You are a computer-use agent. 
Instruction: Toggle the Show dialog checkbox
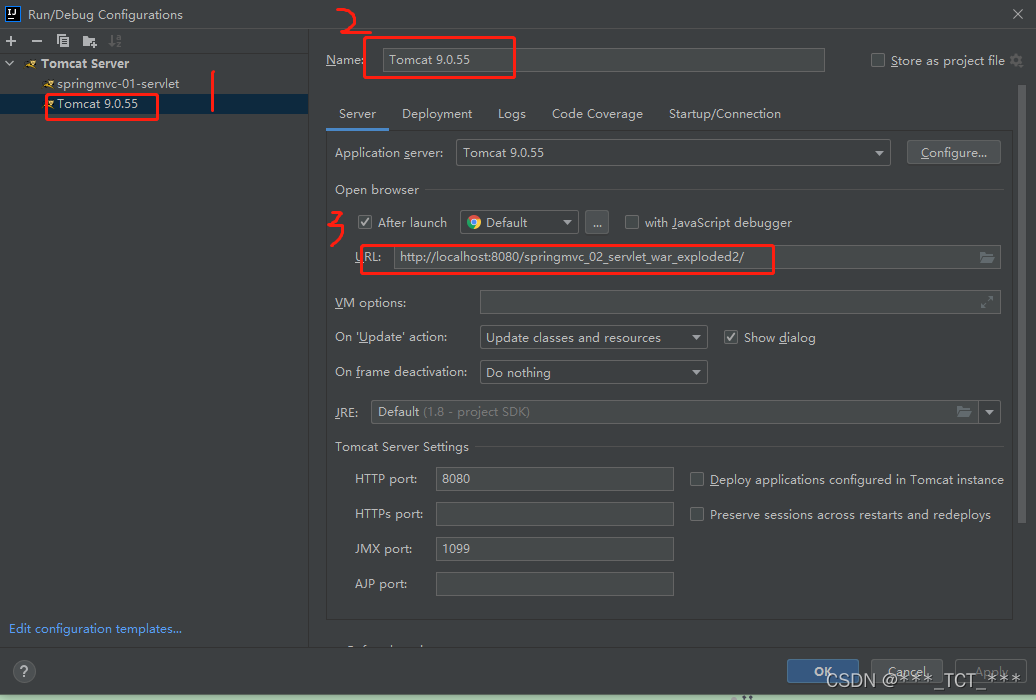(731, 337)
